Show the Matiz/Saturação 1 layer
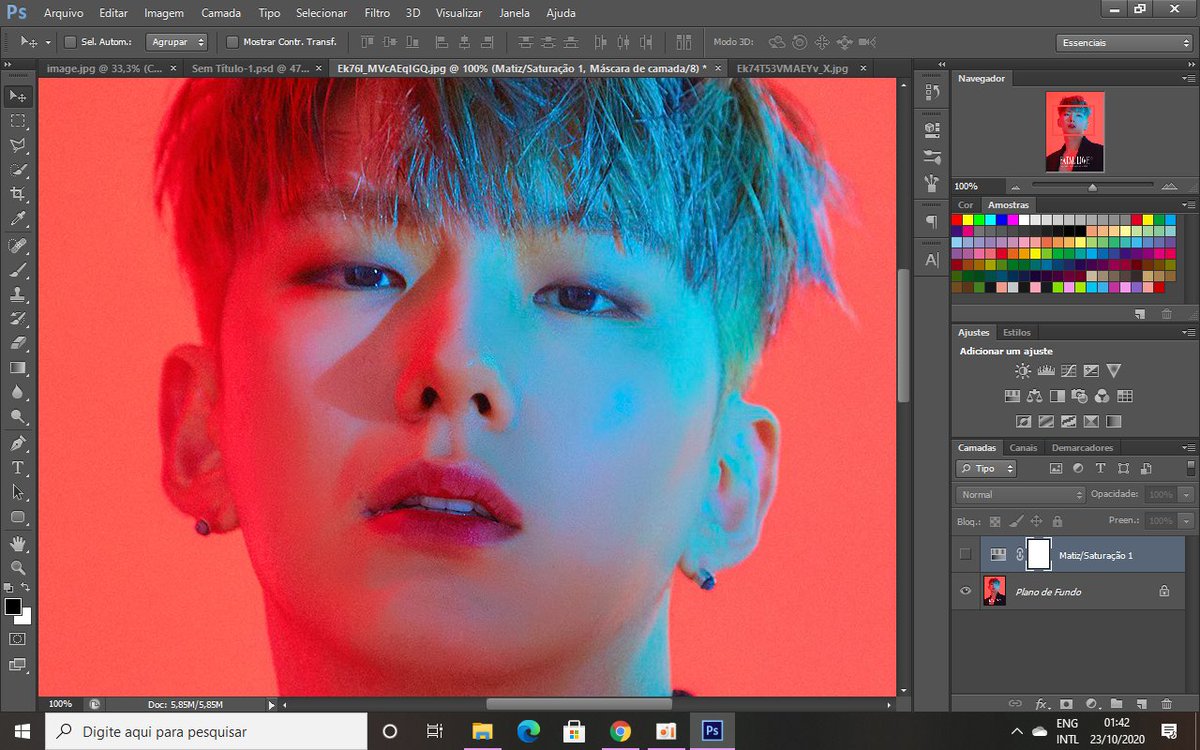Image resolution: width=1200 pixels, height=750 pixels. (965, 554)
